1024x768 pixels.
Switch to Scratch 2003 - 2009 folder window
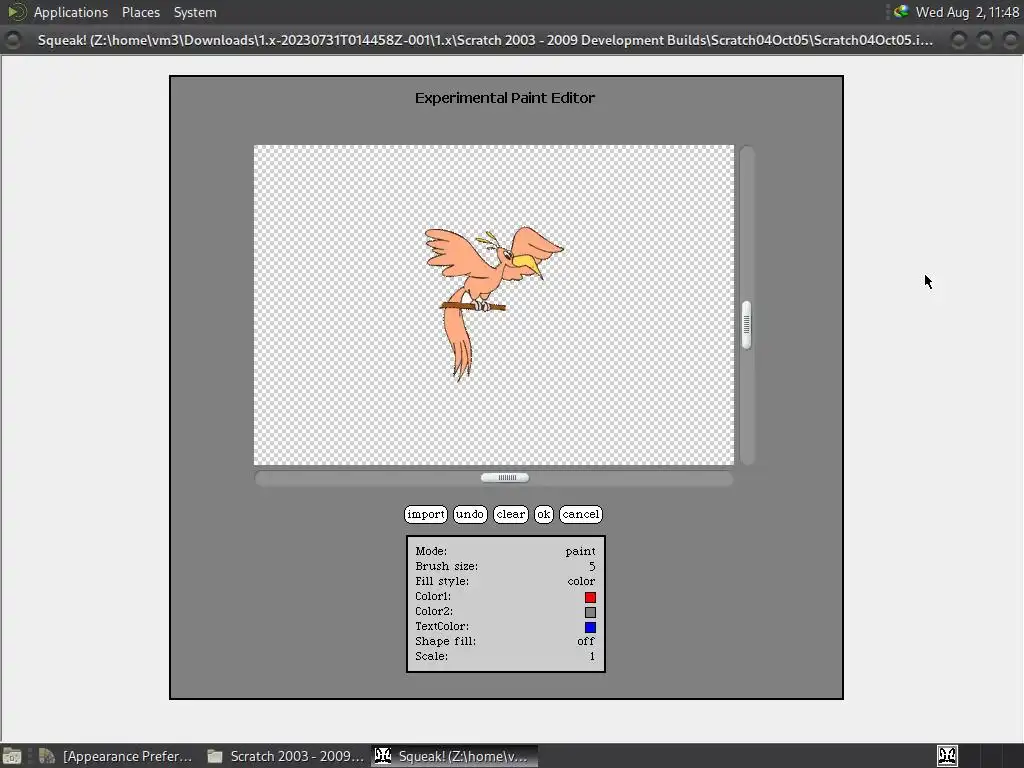click(x=285, y=756)
